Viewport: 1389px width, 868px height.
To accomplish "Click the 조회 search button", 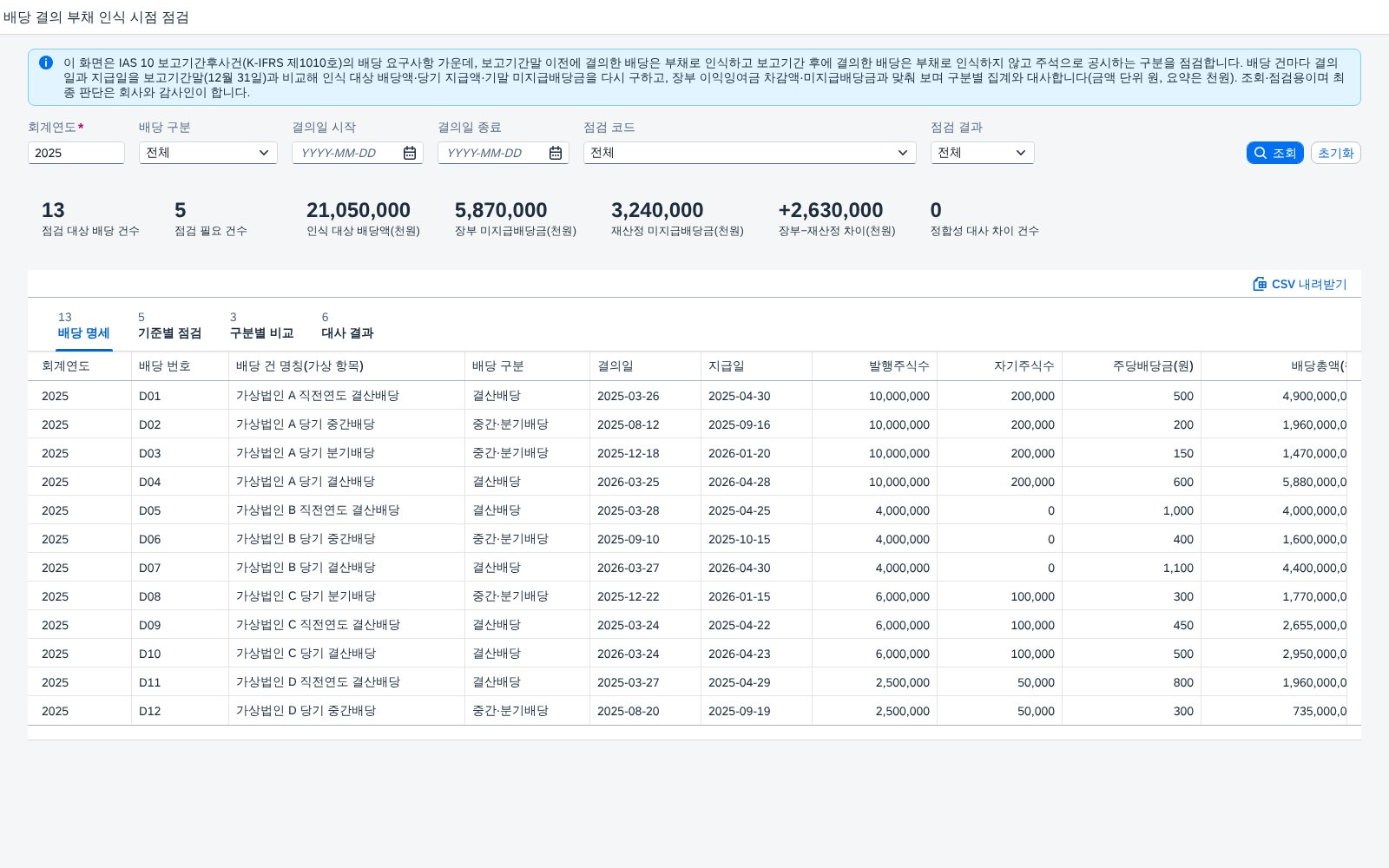I will tap(1274, 153).
